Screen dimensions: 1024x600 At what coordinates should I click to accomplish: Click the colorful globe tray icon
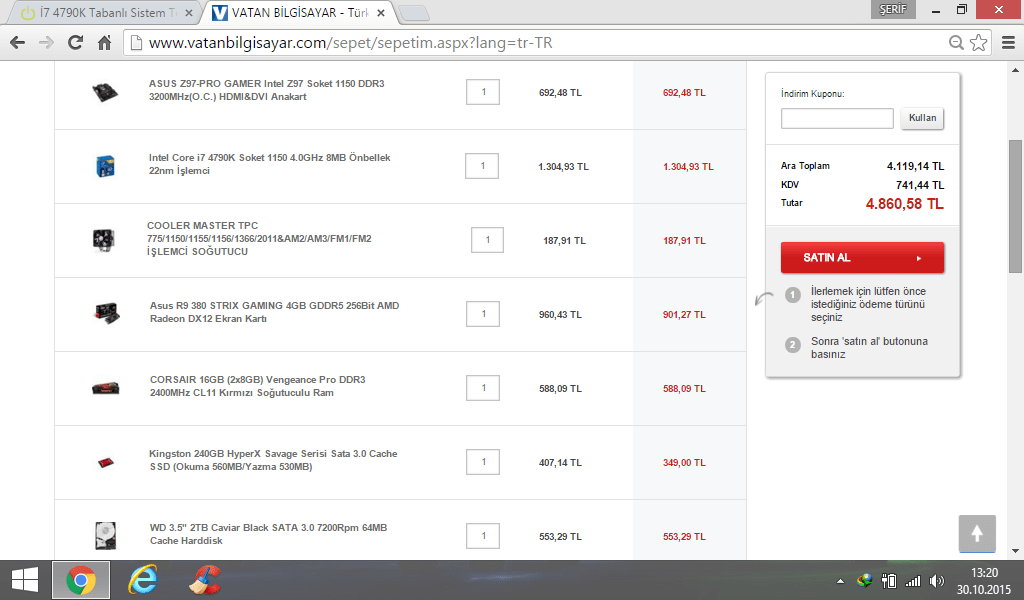pyautogui.click(x=865, y=580)
